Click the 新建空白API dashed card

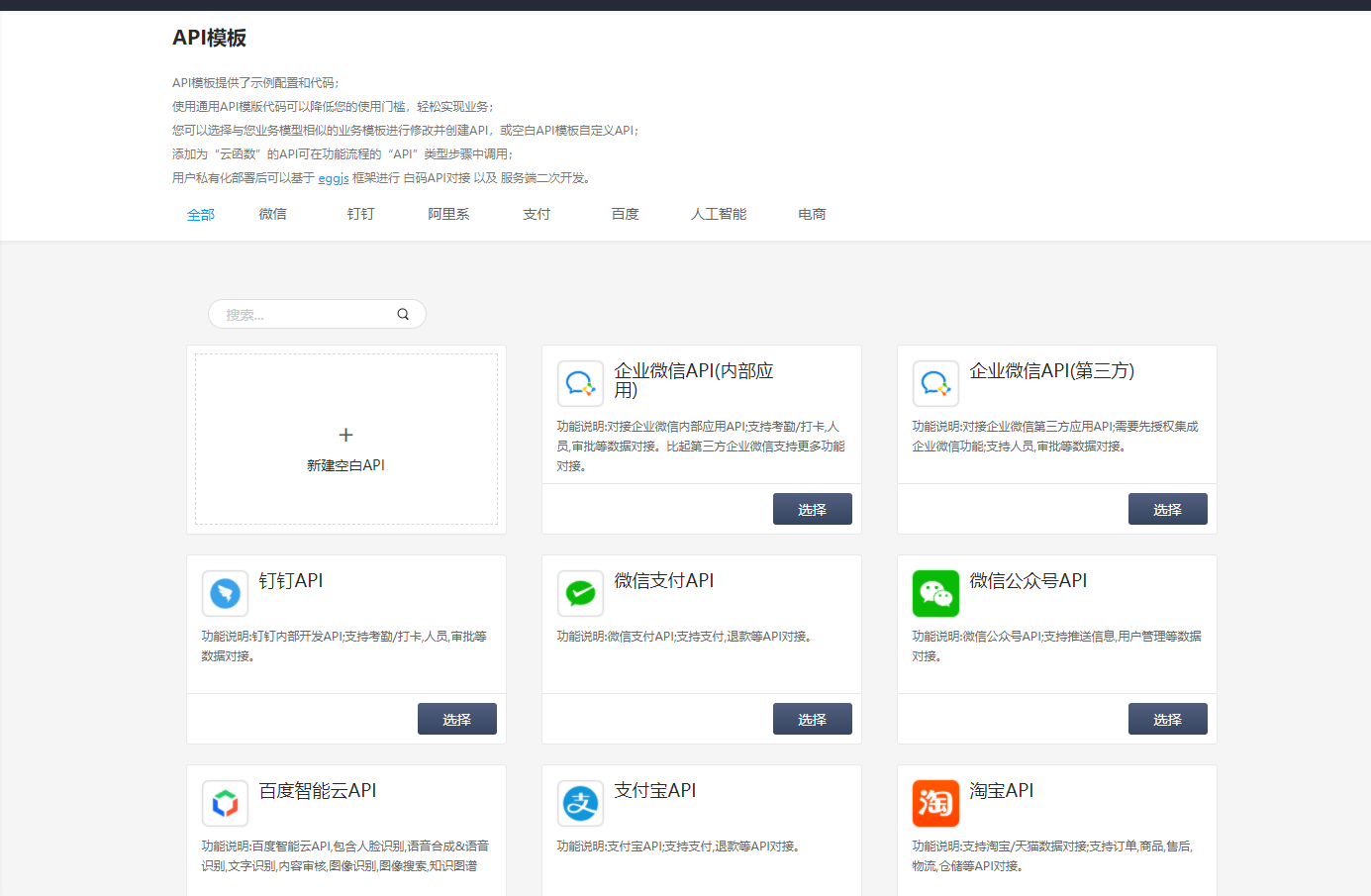point(345,439)
